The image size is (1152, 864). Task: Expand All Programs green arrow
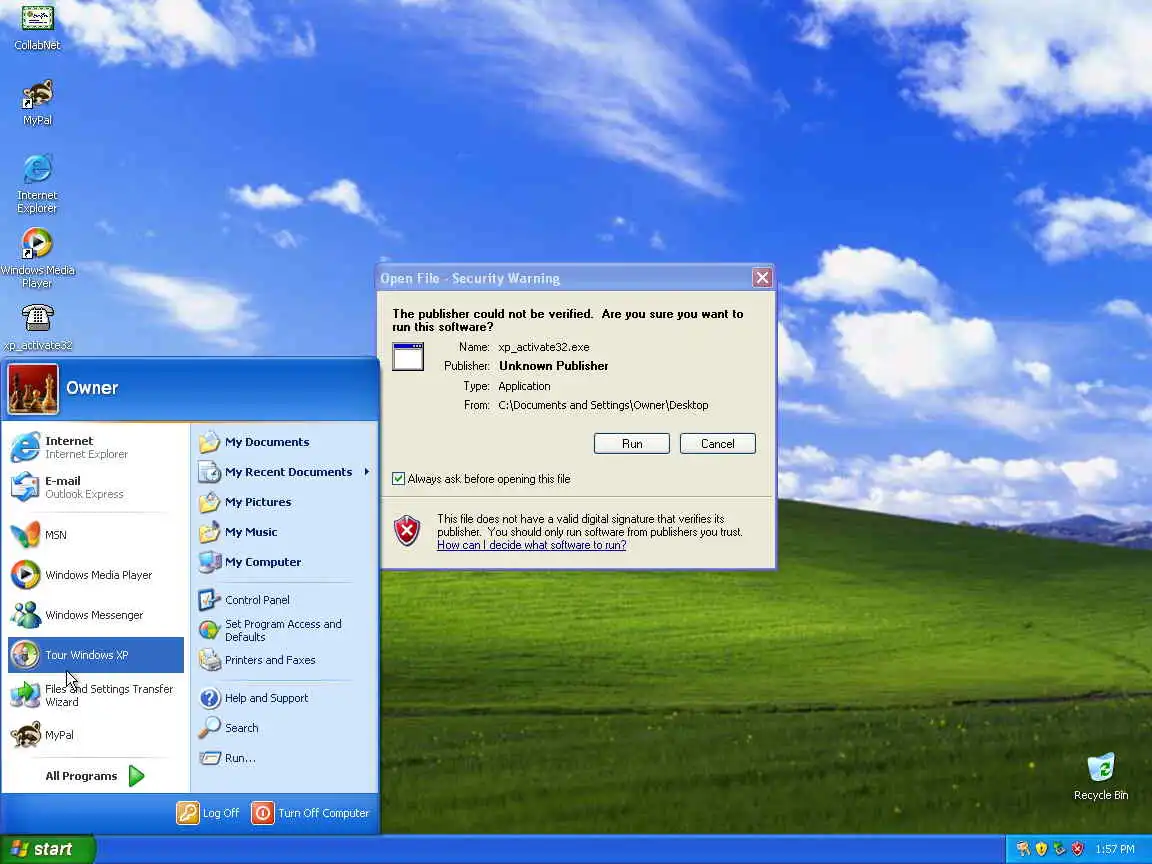tap(137, 776)
